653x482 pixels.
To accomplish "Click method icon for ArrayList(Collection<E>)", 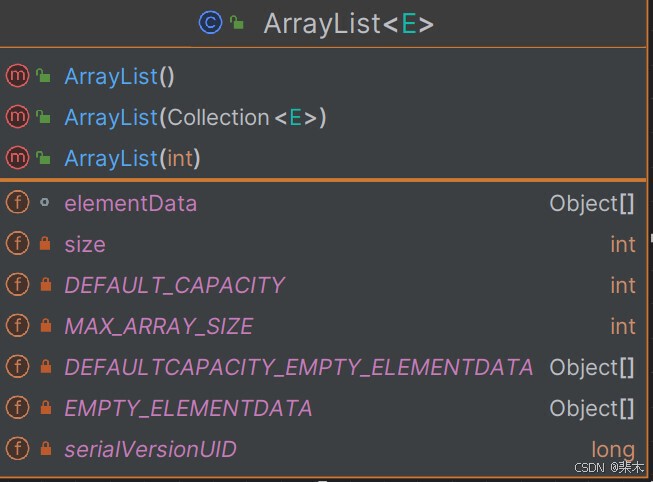I will pos(17,117).
